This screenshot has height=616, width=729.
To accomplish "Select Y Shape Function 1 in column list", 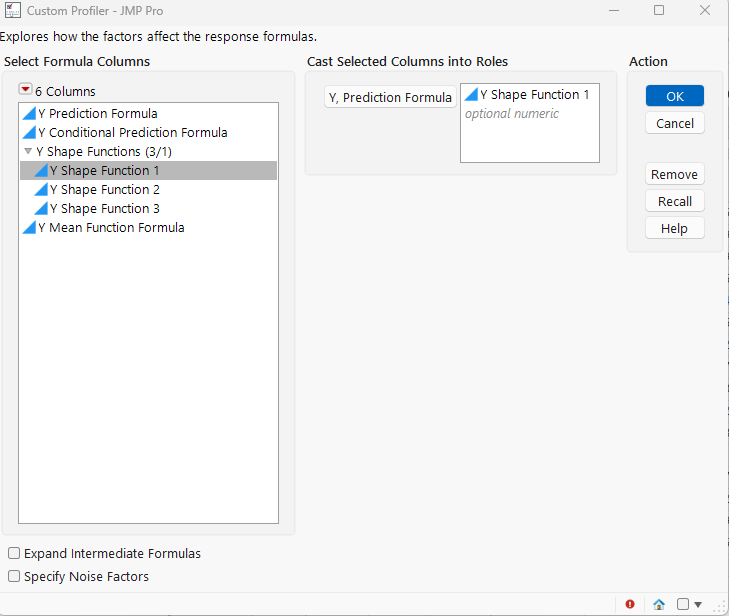I will (105, 170).
